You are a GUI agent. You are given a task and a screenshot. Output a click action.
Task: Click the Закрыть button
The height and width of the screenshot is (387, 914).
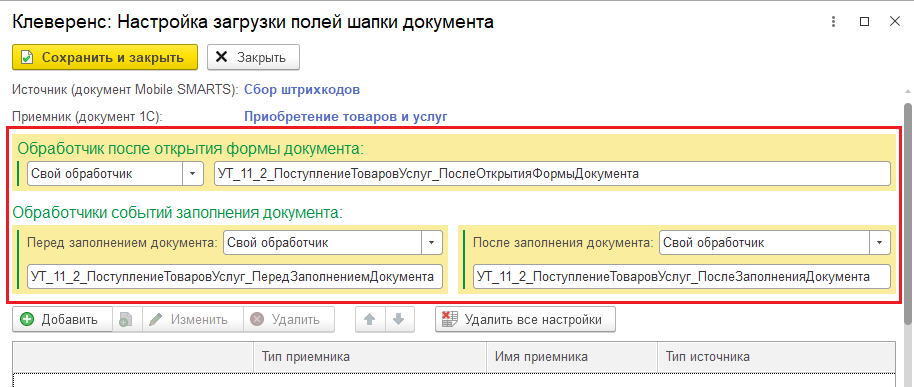(254, 57)
